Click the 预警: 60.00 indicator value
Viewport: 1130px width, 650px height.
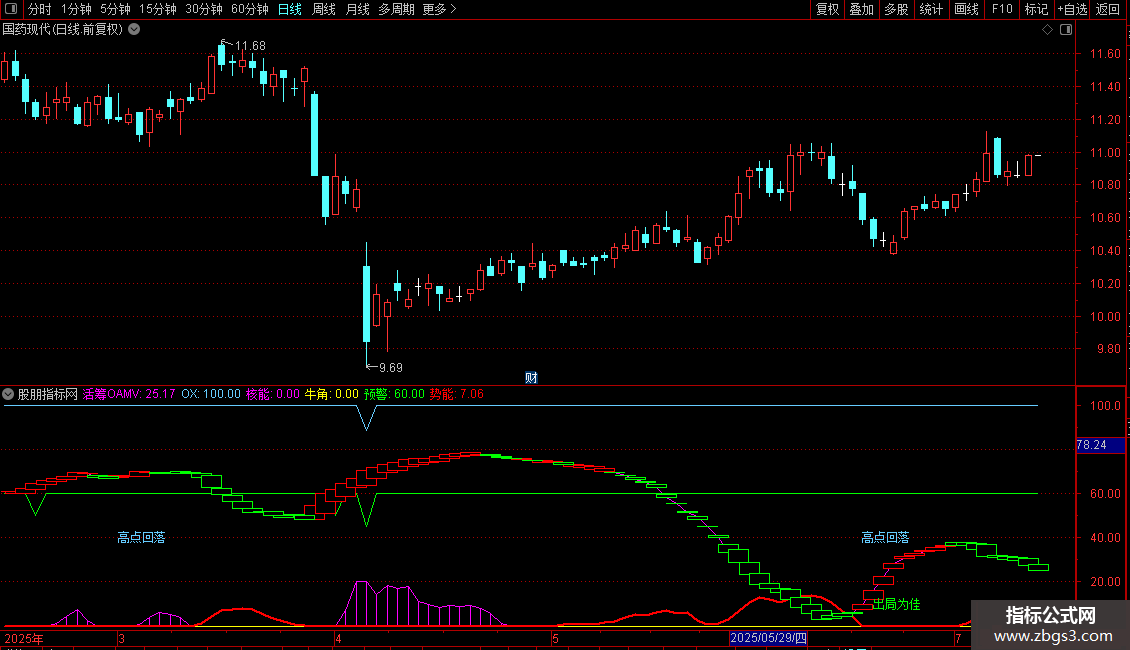[x=394, y=394]
